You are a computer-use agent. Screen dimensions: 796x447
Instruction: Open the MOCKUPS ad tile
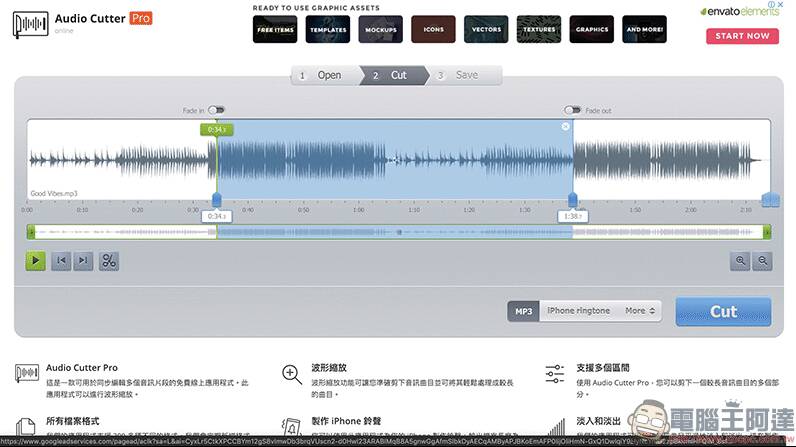pos(381,29)
